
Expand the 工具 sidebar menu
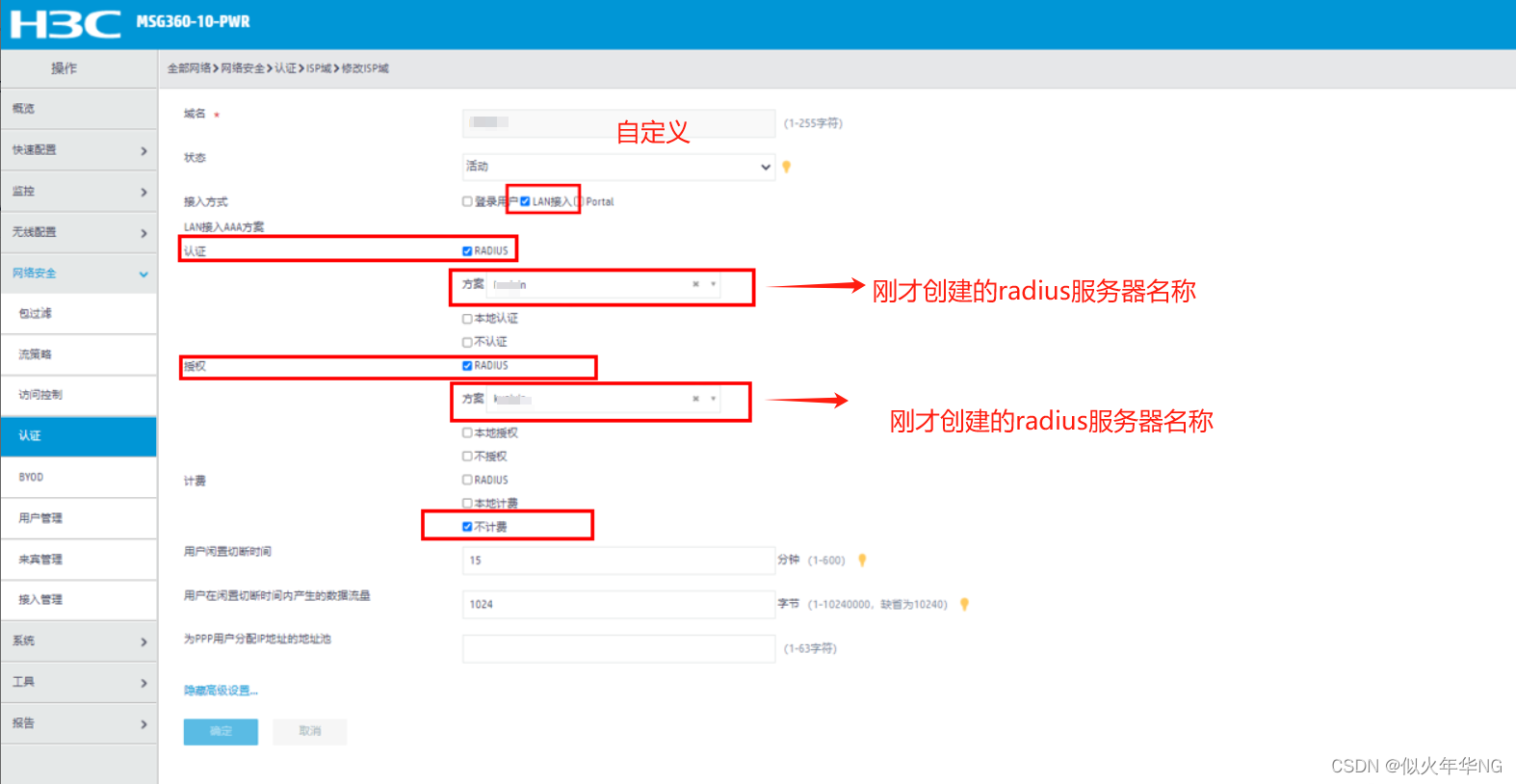(79, 682)
